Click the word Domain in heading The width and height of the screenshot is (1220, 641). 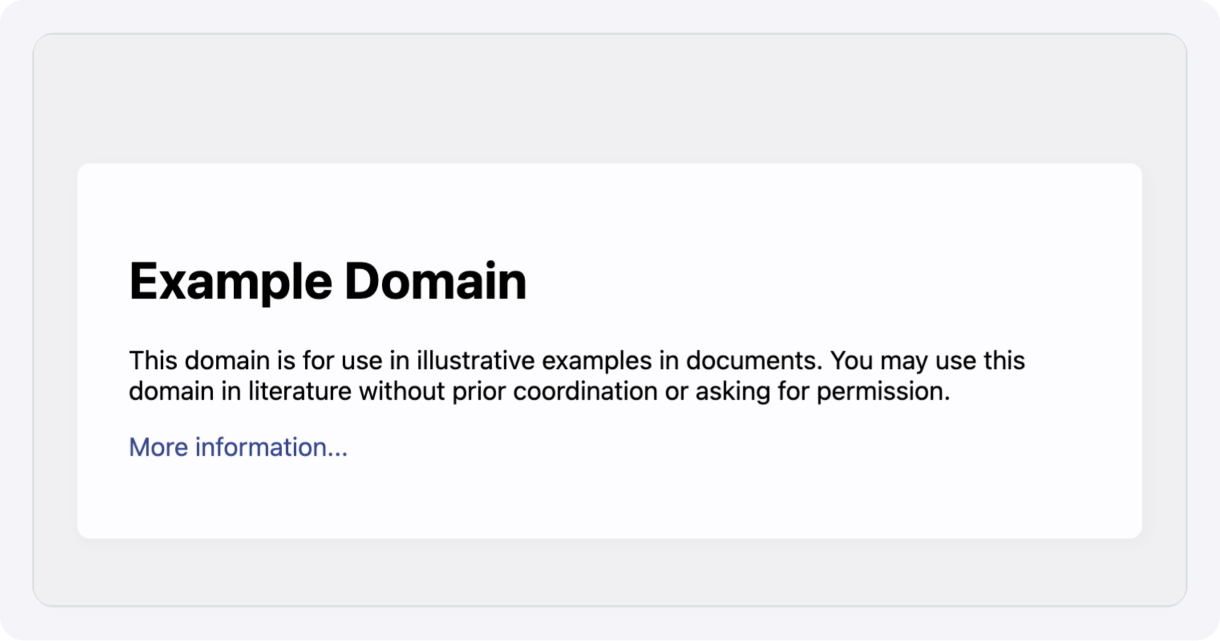[x=436, y=281]
